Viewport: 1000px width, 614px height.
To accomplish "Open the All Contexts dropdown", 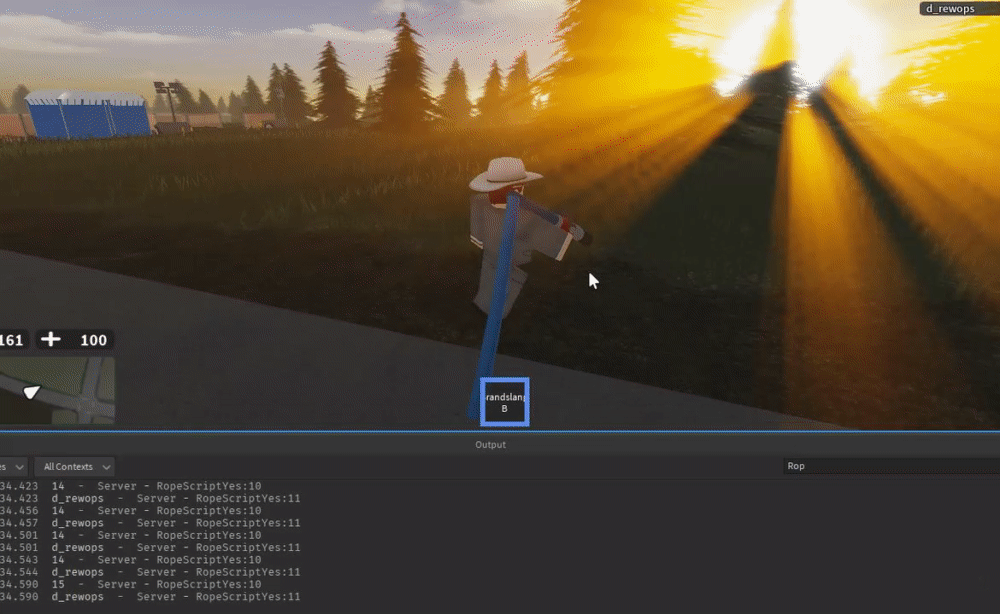I will click(x=75, y=467).
